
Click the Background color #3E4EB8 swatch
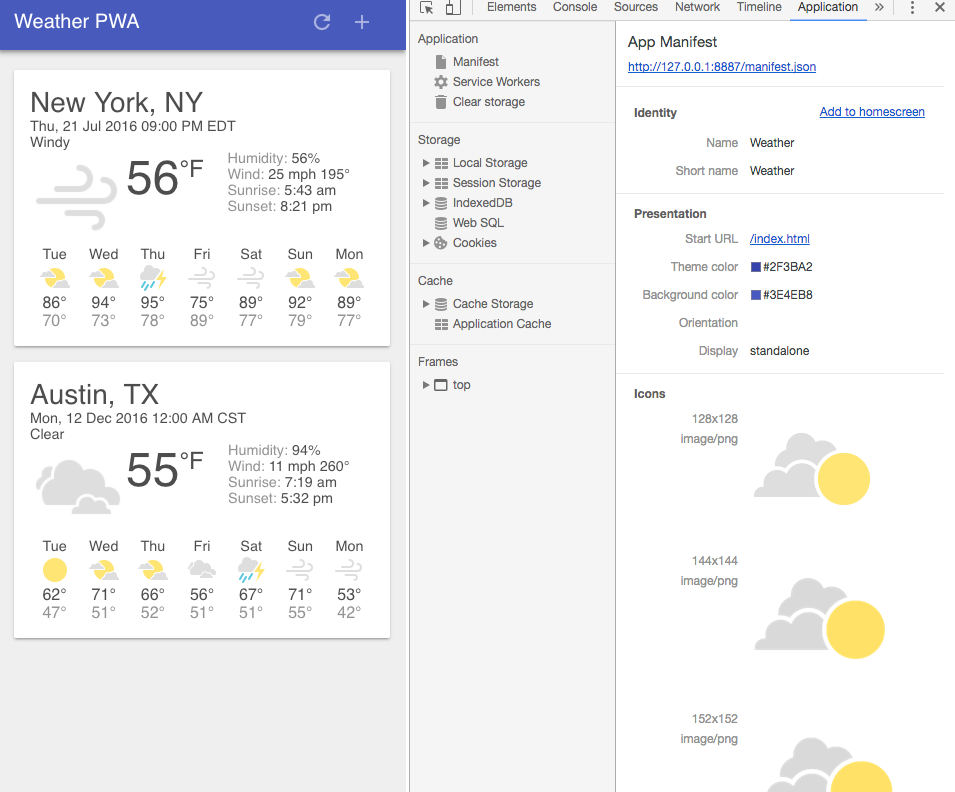coord(755,295)
